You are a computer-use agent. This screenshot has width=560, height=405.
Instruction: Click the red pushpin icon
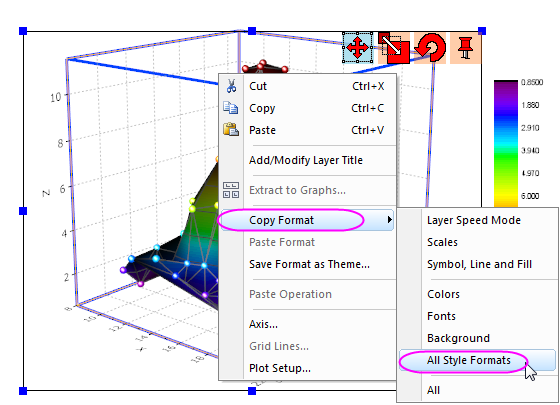click(x=465, y=48)
